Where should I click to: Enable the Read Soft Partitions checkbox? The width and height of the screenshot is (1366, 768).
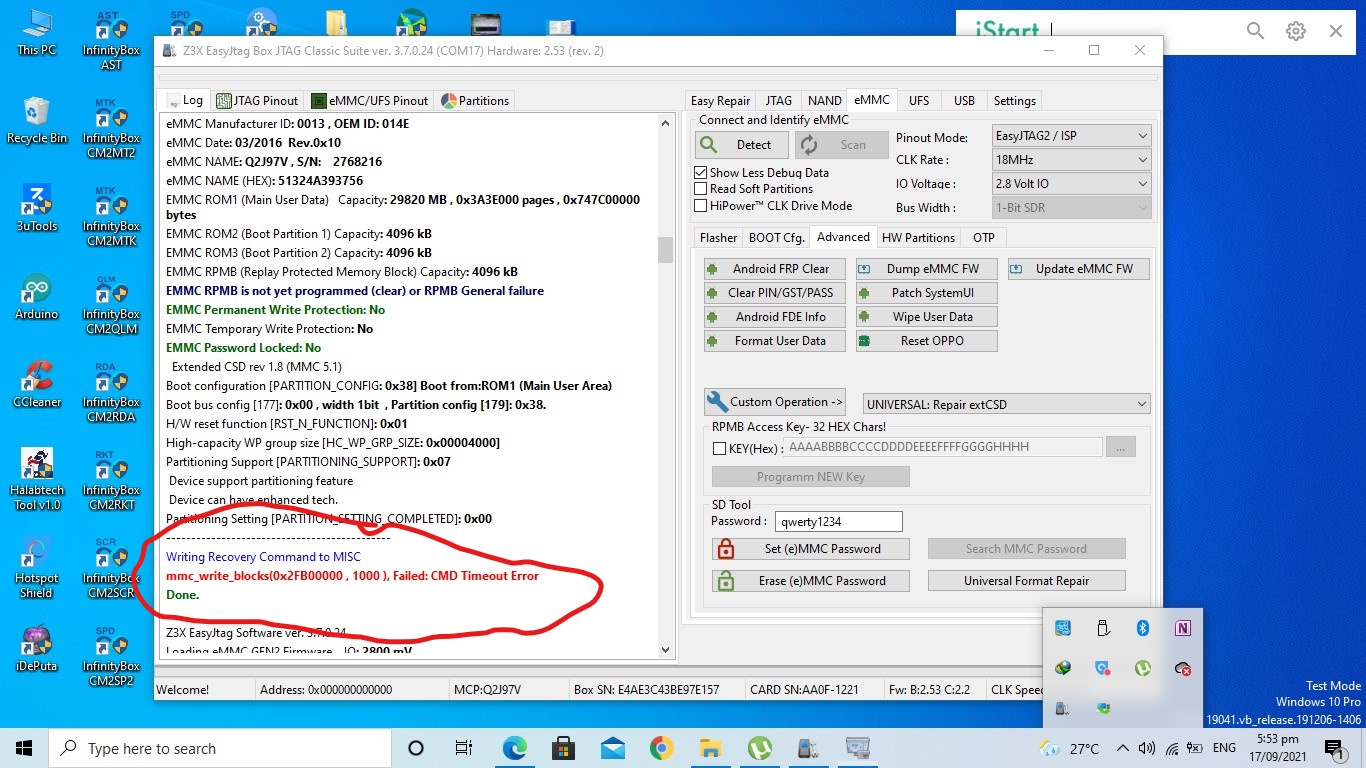pos(701,189)
